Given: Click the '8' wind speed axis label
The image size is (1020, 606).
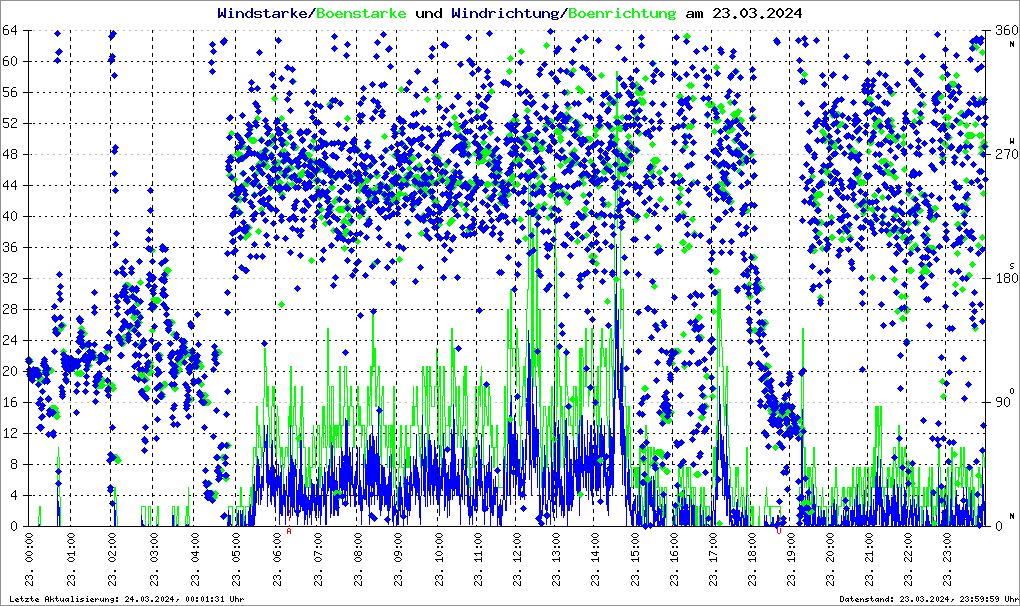Looking at the screenshot, I should tap(13, 464).
